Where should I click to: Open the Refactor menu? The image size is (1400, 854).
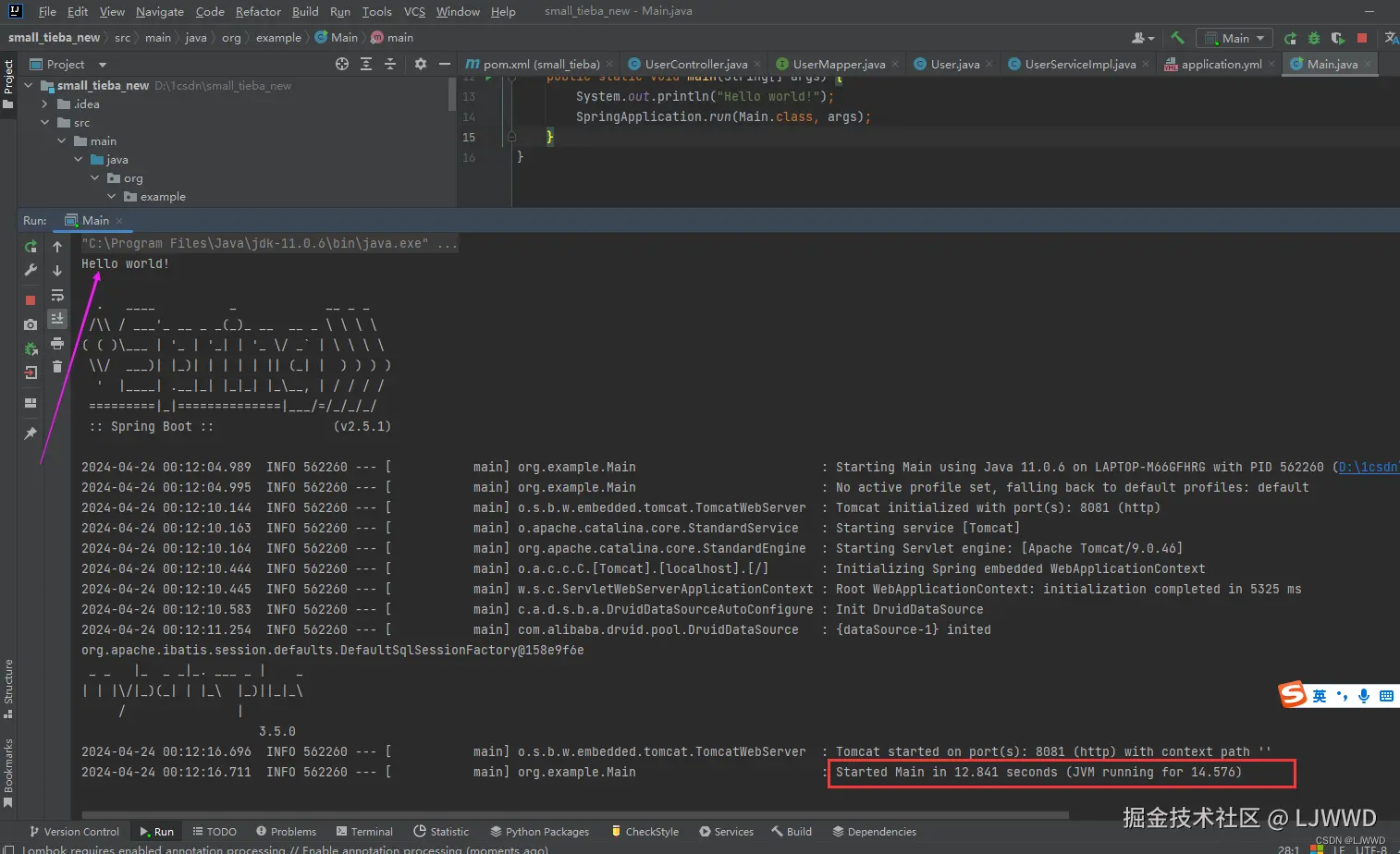click(x=258, y=12)
